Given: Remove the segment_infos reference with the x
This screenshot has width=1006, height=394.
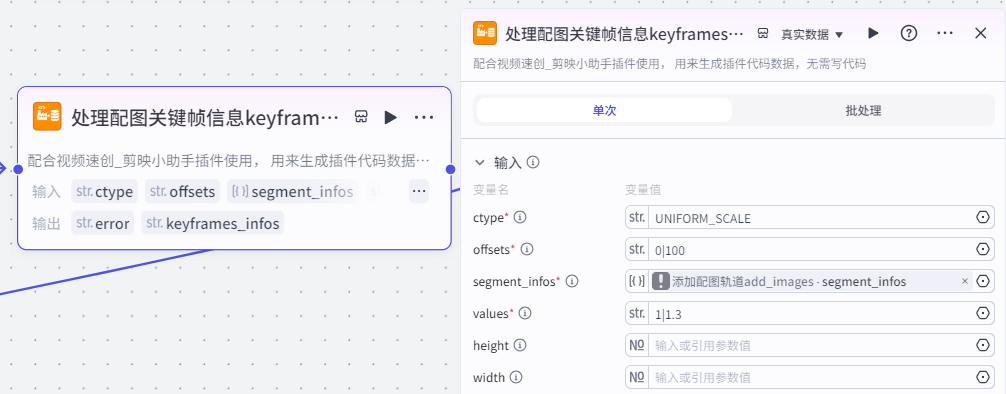Looking at the screenshot, I should click(964, 281).
